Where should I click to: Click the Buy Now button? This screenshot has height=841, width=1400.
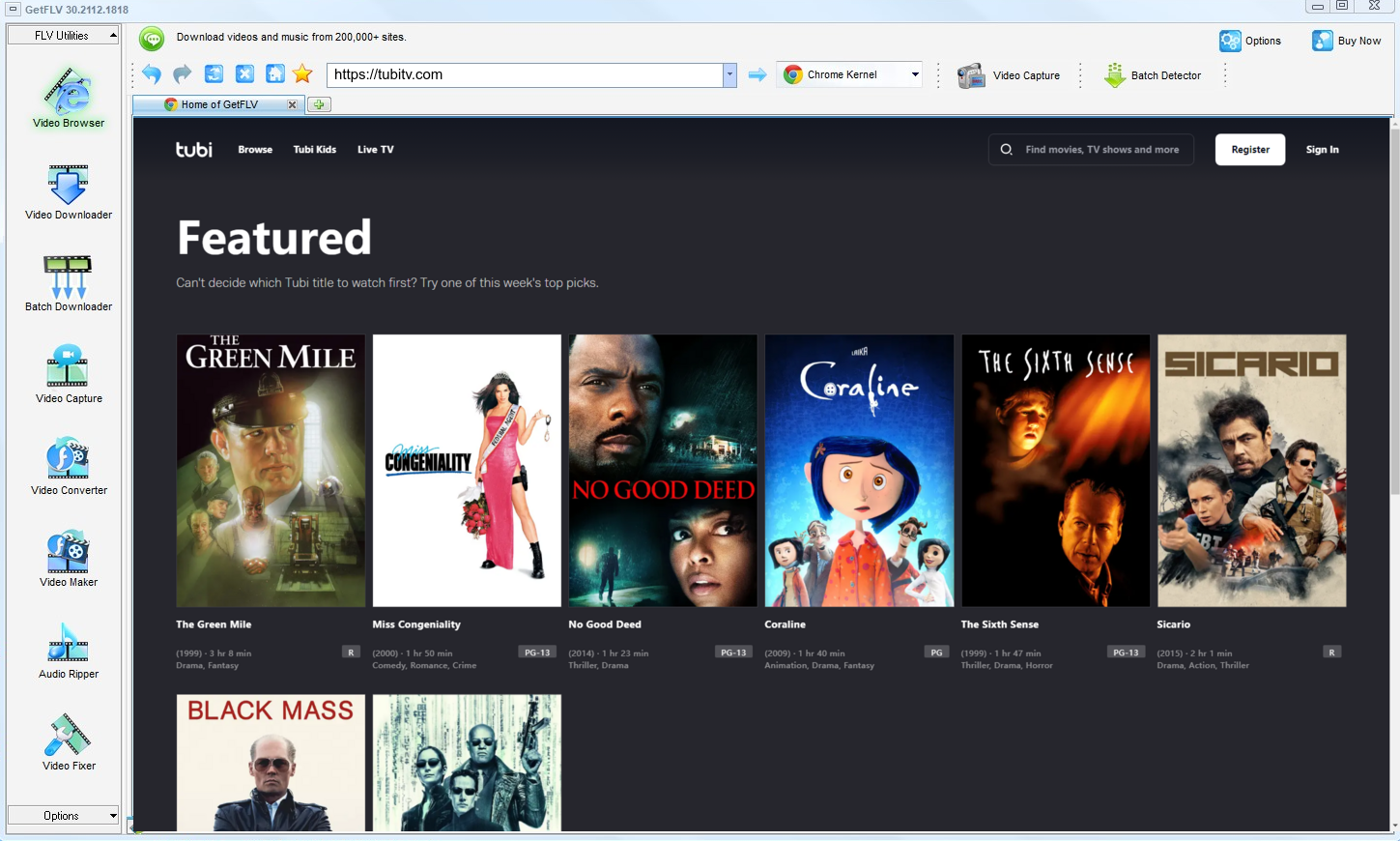click(1346, 41)
